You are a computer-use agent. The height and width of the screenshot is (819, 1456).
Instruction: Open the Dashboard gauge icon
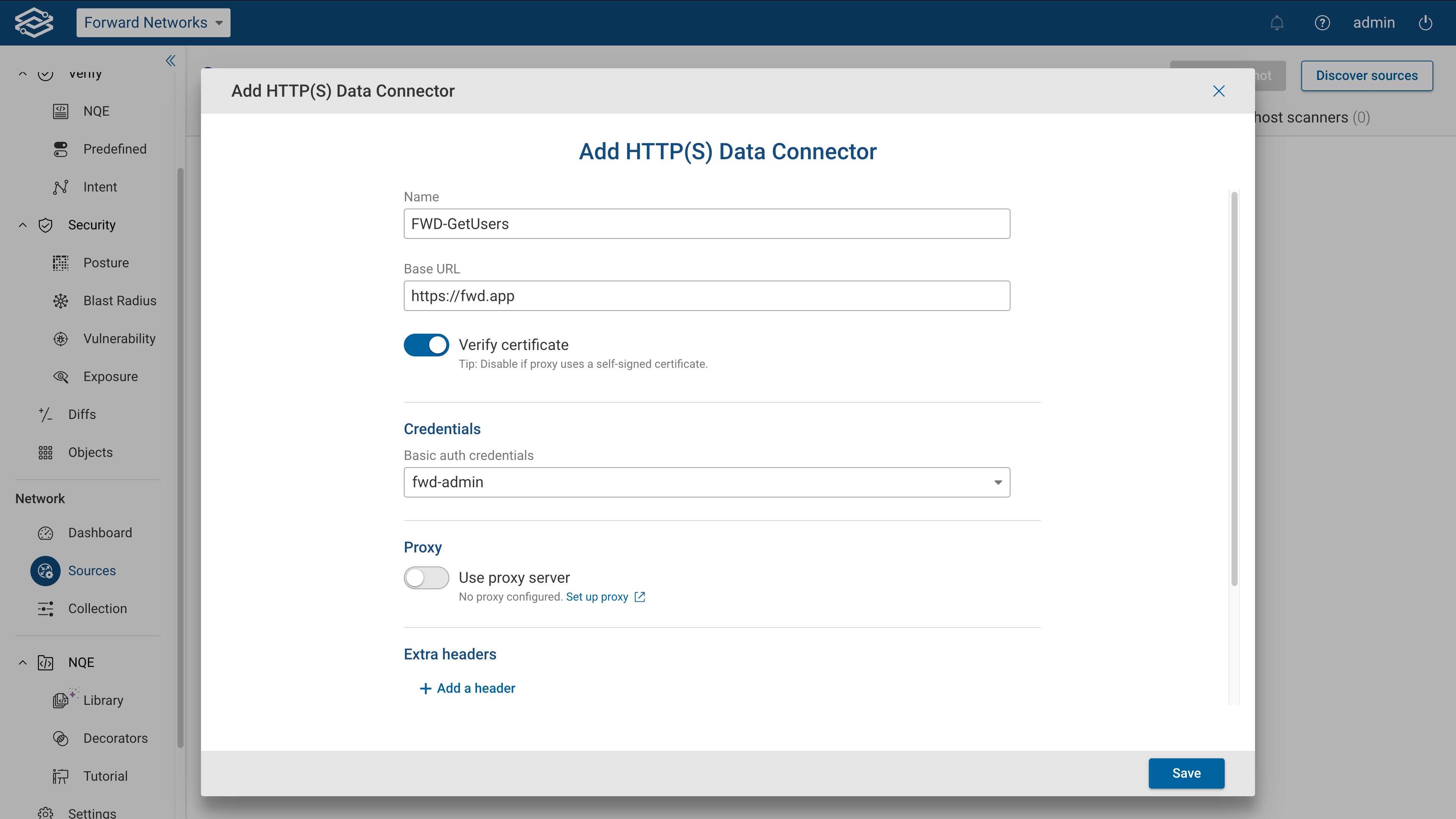click(x=45, y=532)
